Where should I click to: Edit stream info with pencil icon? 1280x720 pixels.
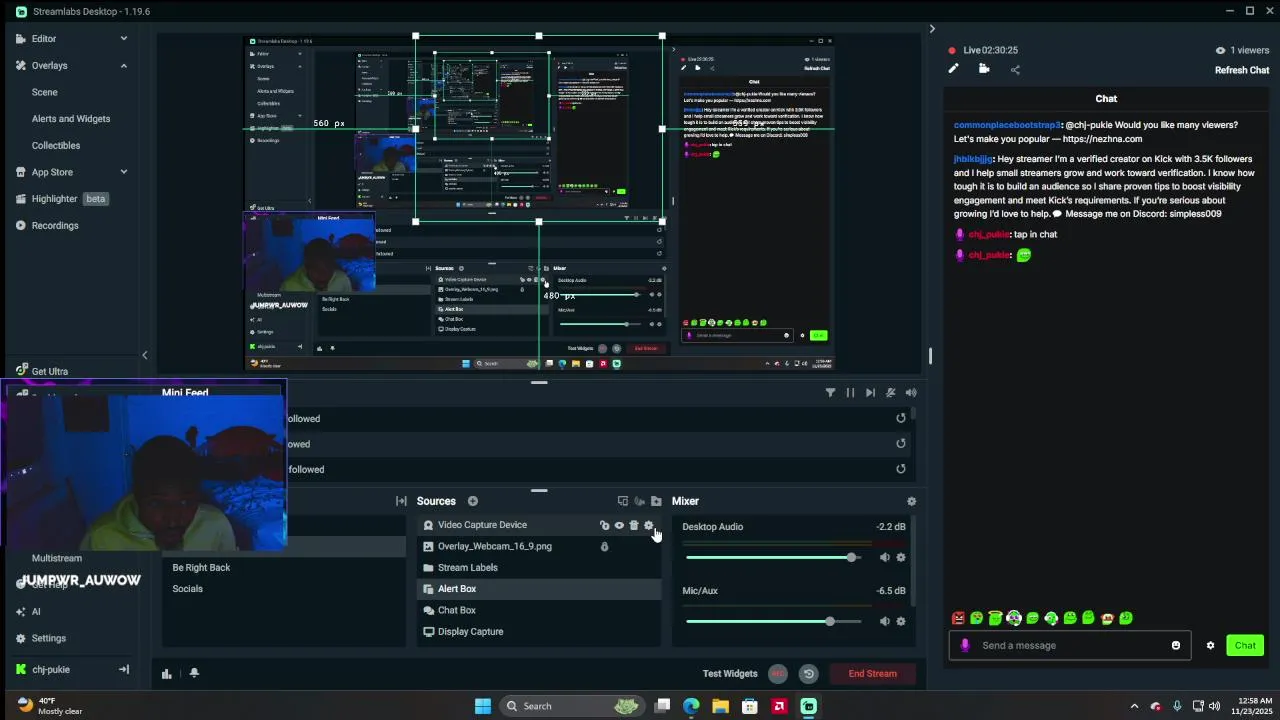[x=953, y=69]
